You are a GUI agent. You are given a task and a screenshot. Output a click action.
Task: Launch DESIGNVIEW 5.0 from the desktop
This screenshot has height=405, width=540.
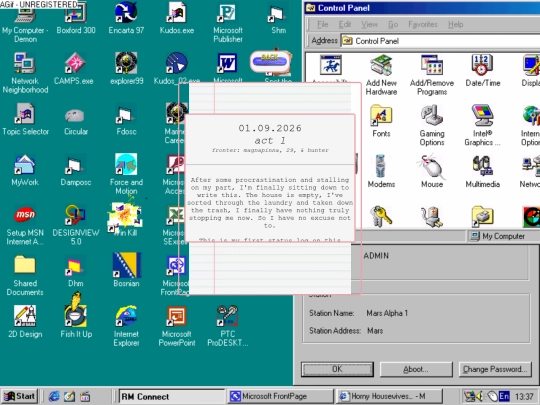click(x=76, y=225)
